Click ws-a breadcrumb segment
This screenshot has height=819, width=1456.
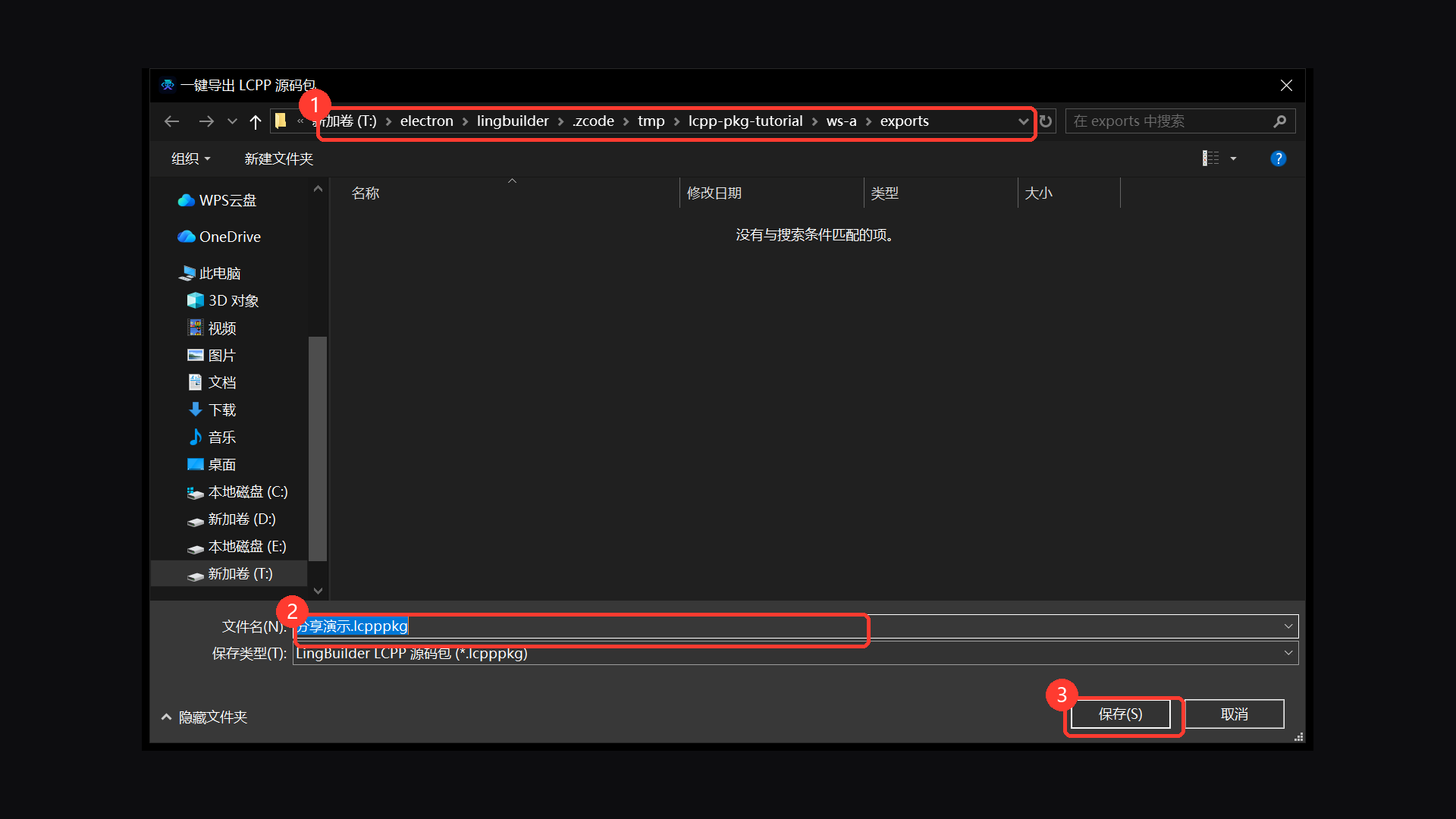[x=841, y=121]
